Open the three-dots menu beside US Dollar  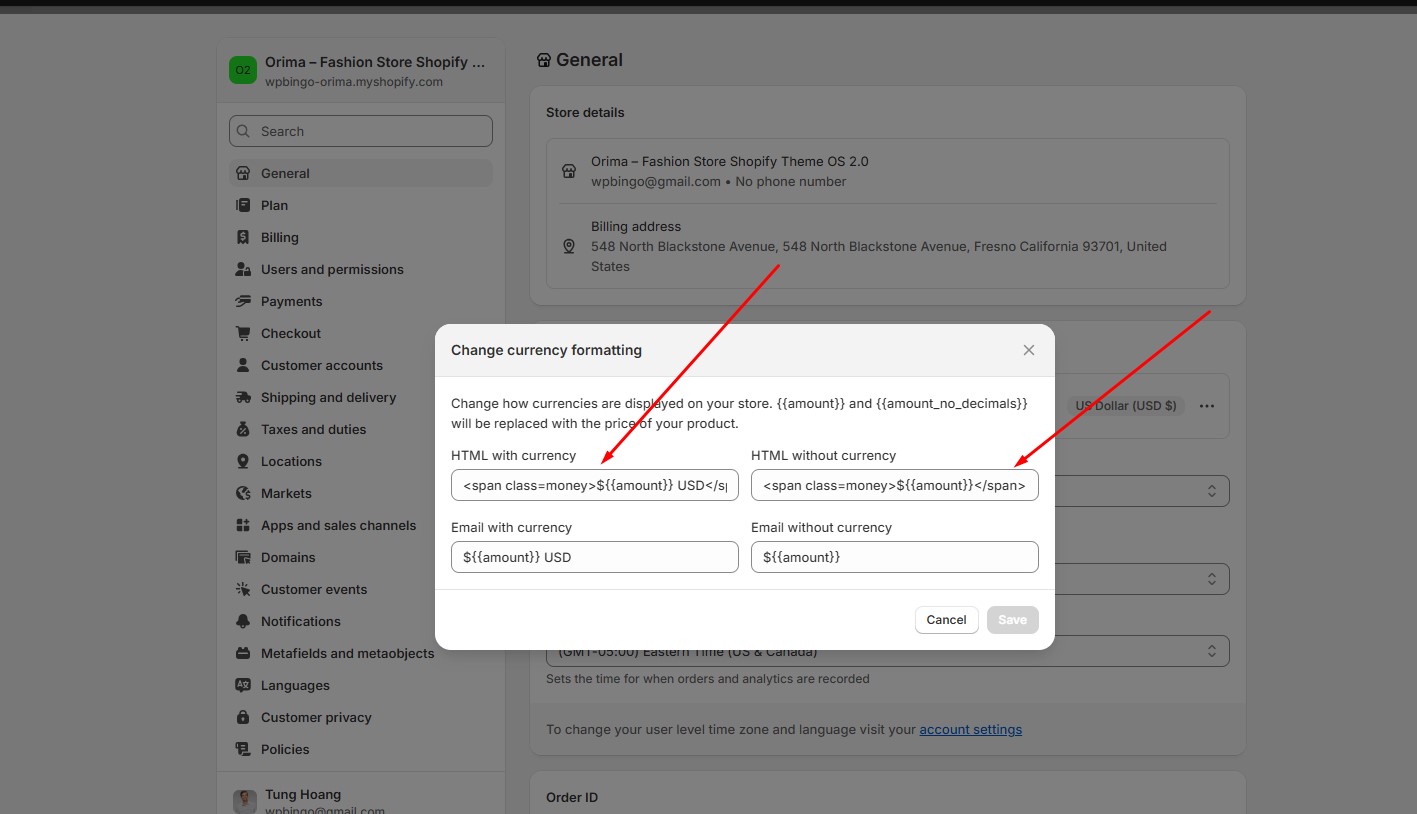1207,406
